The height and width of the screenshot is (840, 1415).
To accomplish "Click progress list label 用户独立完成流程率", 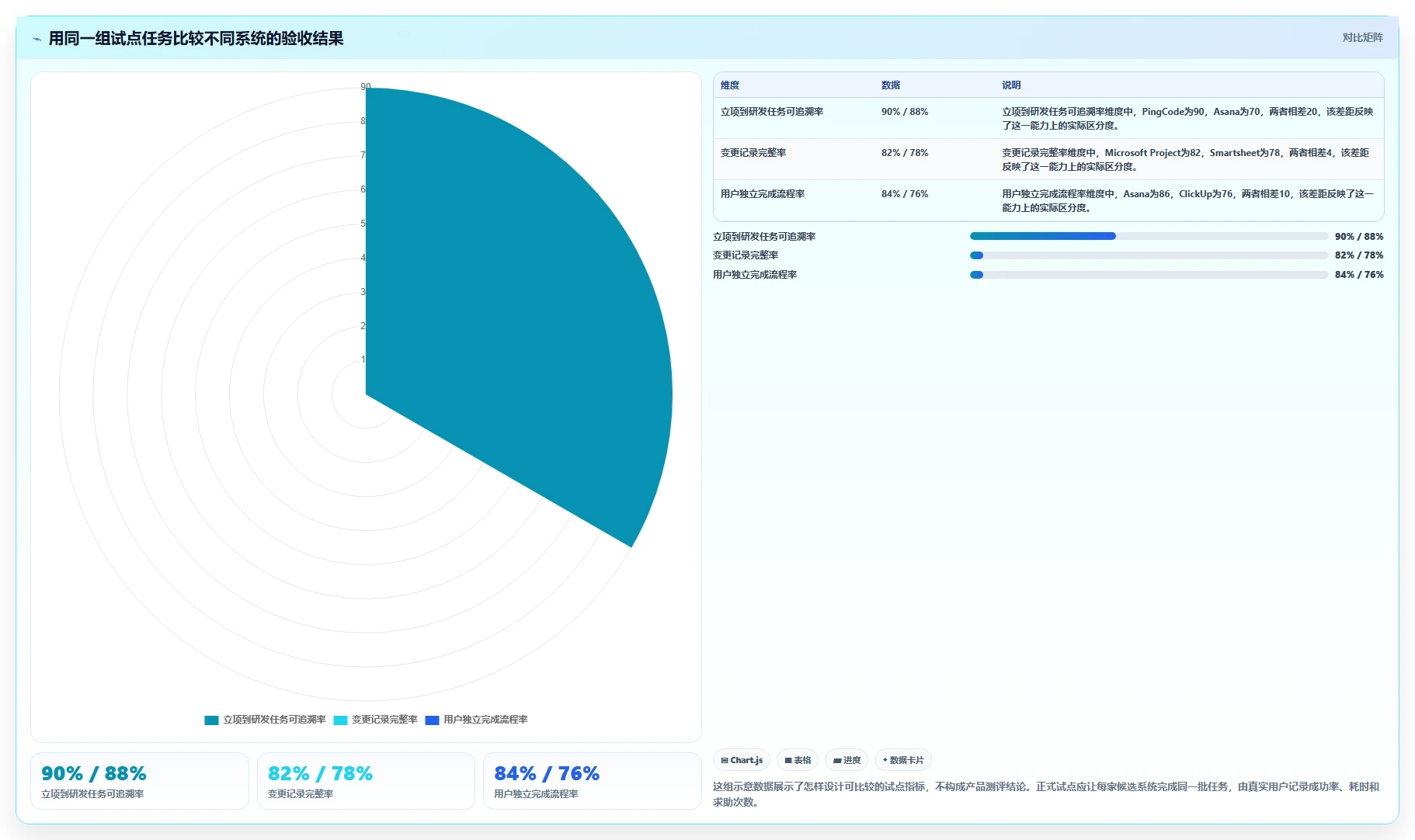I will [755, 275].
